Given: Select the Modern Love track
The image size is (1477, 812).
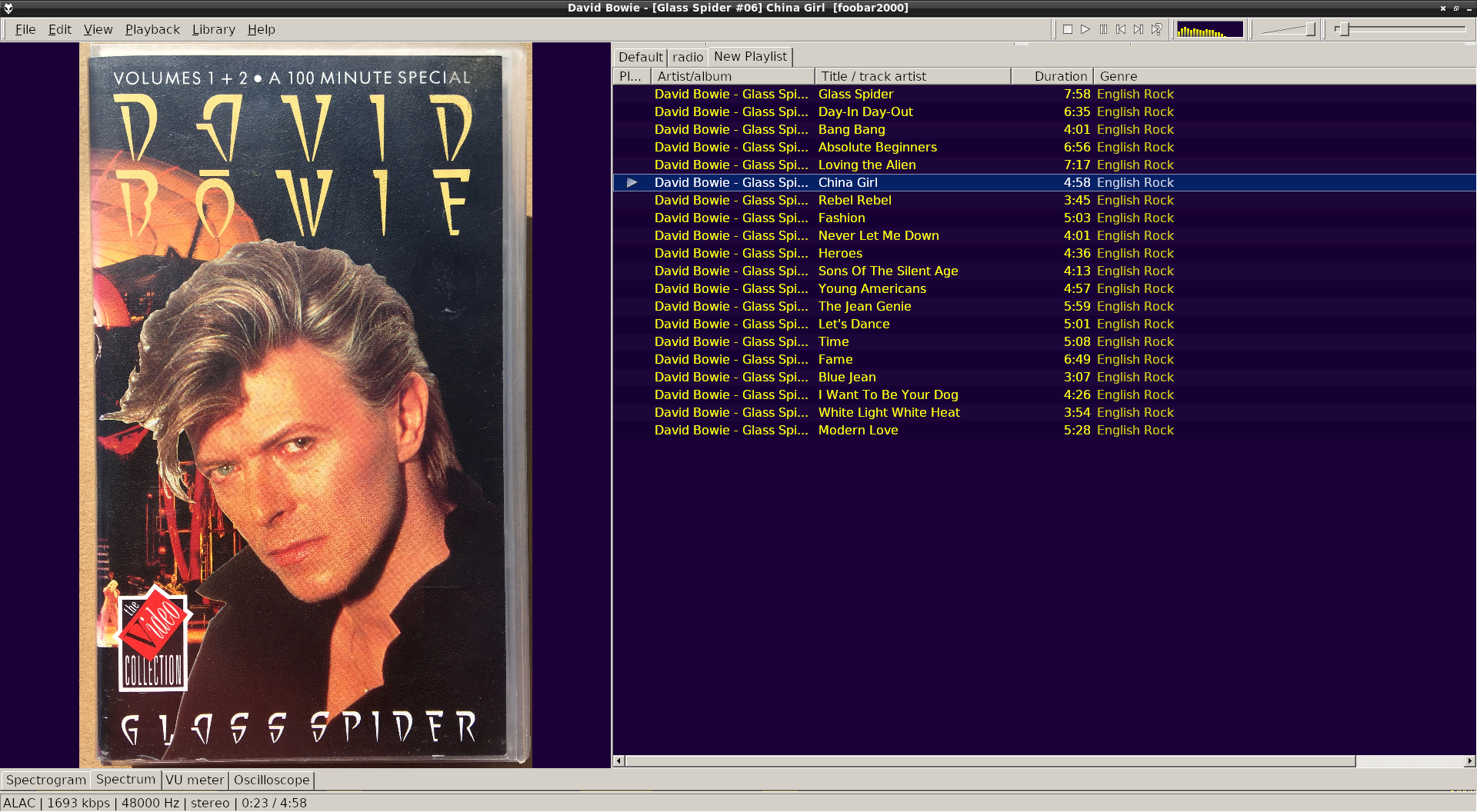Looking at the screenshot, I should 858,430.
